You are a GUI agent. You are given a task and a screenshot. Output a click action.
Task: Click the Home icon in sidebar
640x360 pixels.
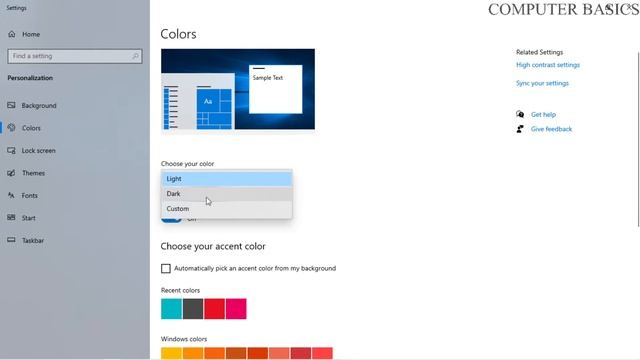coord(11,34)
